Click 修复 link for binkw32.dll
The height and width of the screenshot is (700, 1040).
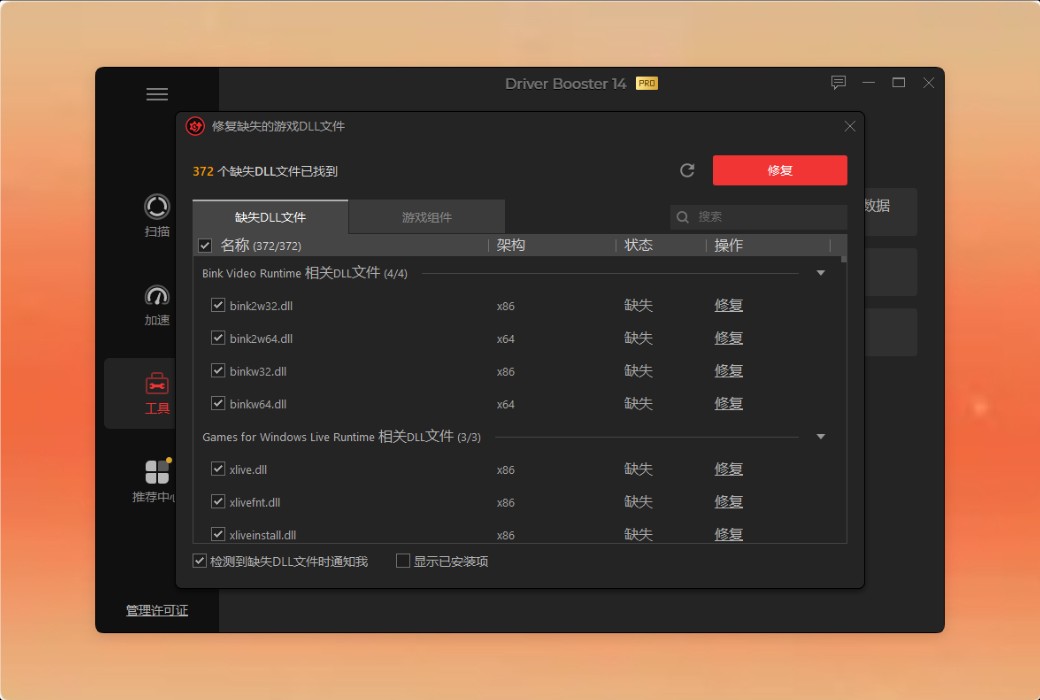click(x=728, y=370)
